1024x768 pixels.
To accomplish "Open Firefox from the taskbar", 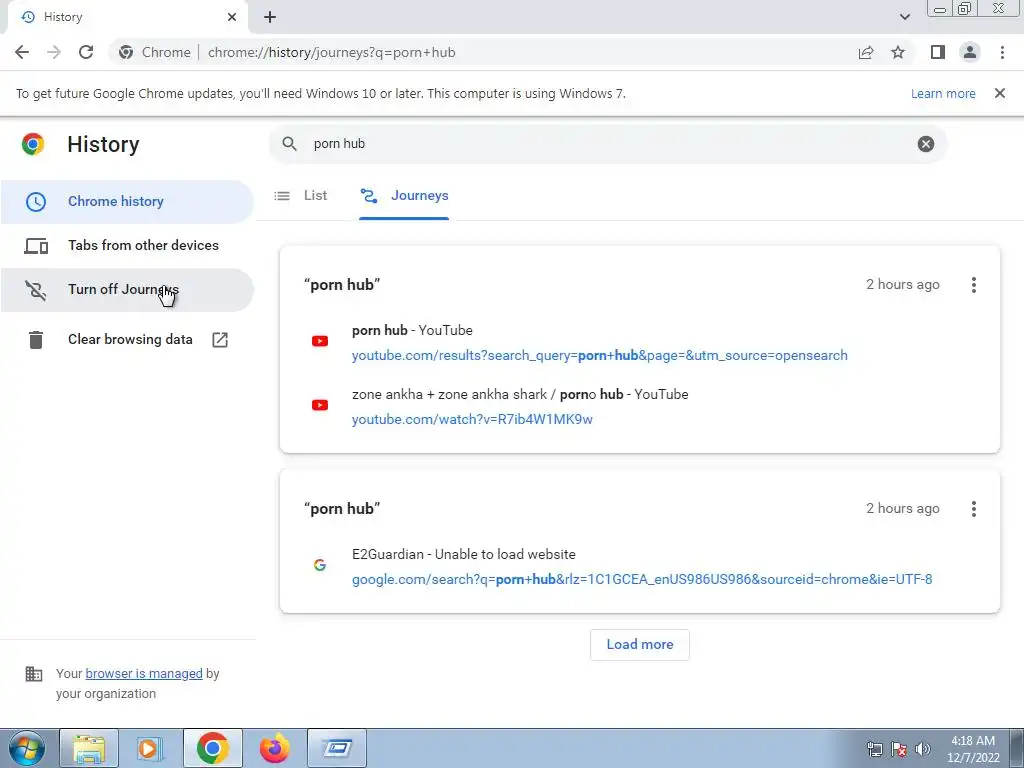I will (274, 748).
